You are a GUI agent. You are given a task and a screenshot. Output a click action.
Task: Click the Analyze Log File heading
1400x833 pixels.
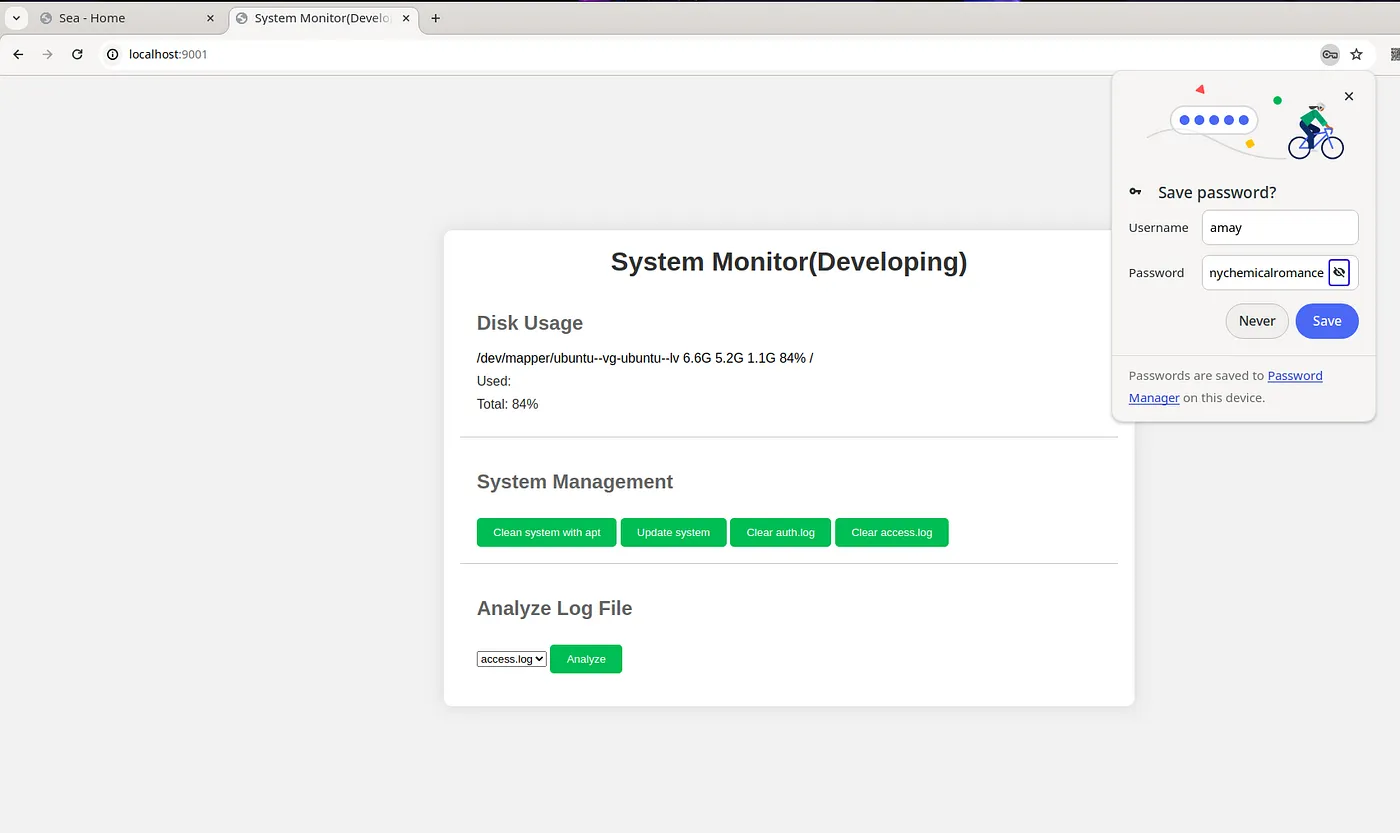click(555, 608)
